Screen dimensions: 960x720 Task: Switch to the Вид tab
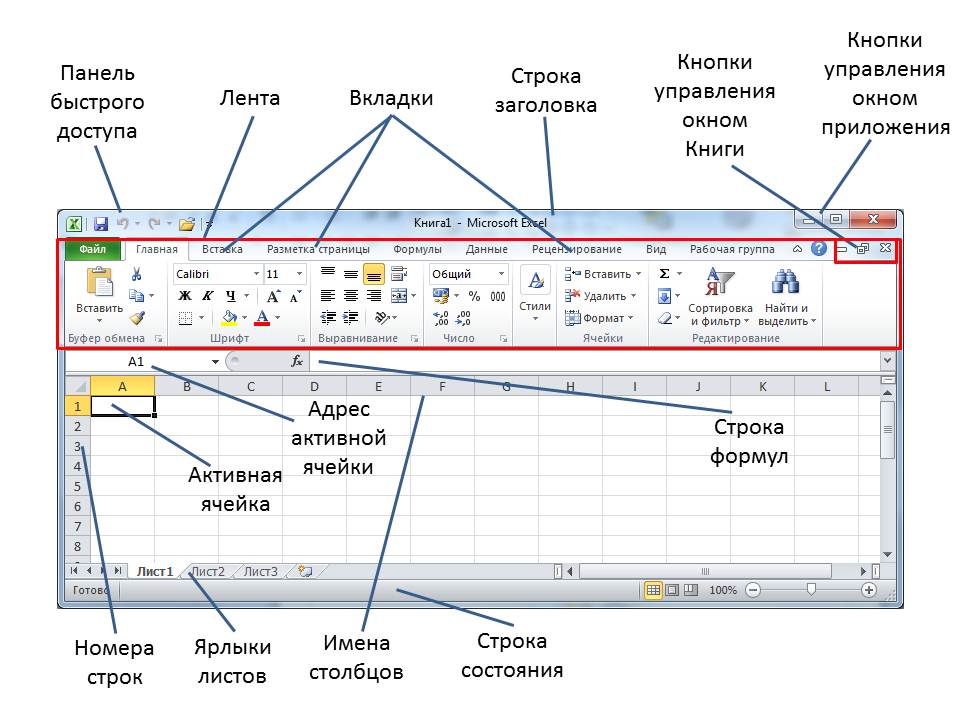[x=656, y=250]
